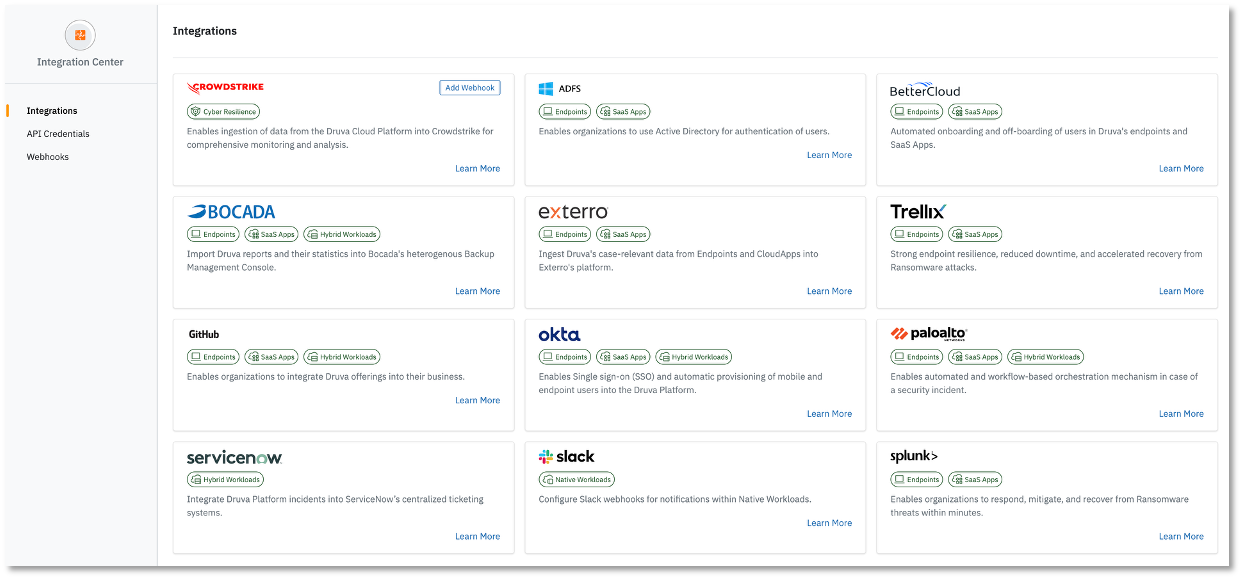This screenshot has width=1242, height=580.
Task: Click the Palo Alto Networks logo
Action: pos(929,334)
